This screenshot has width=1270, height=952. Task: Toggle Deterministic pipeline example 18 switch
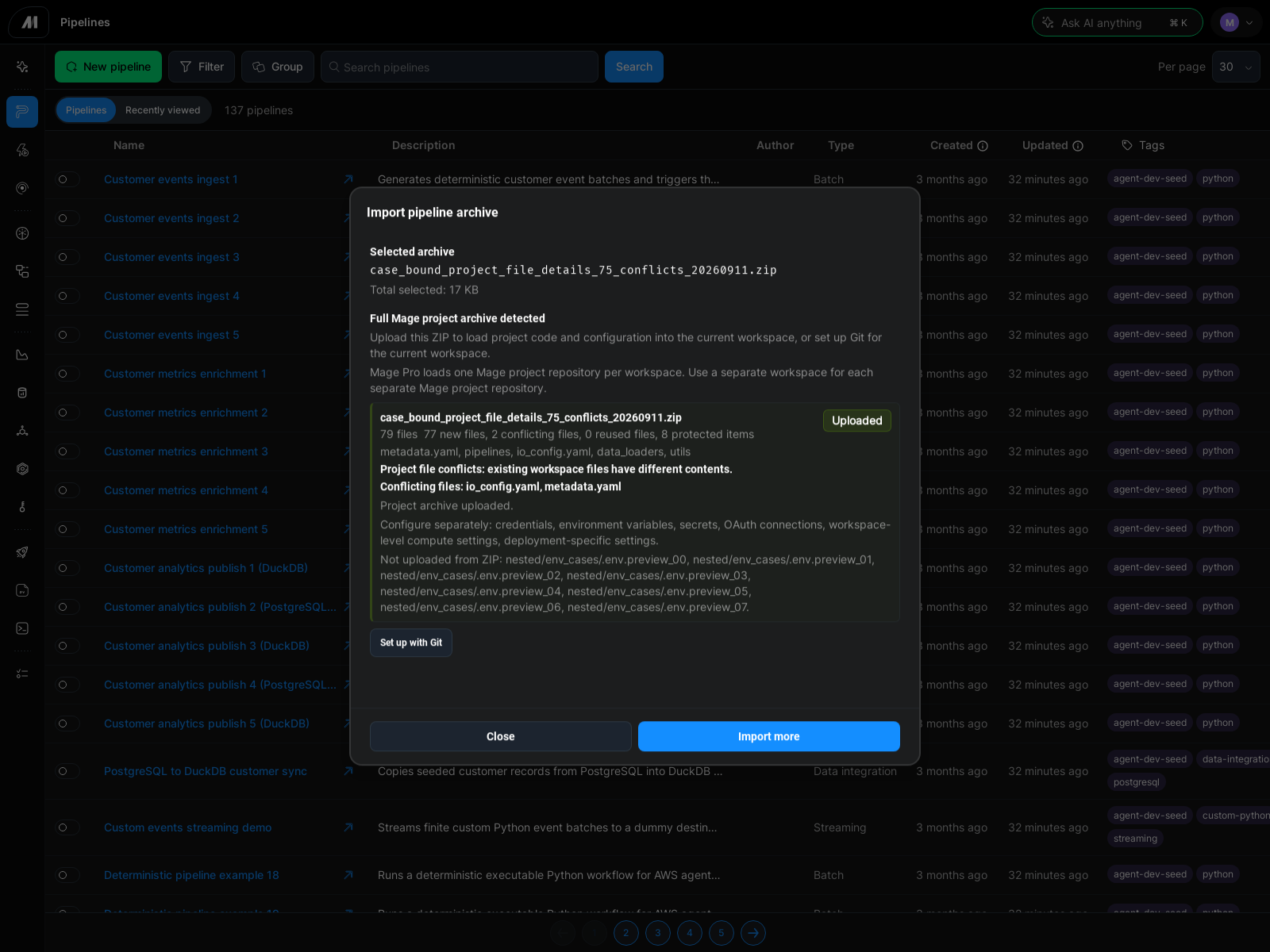pos(67,875)
